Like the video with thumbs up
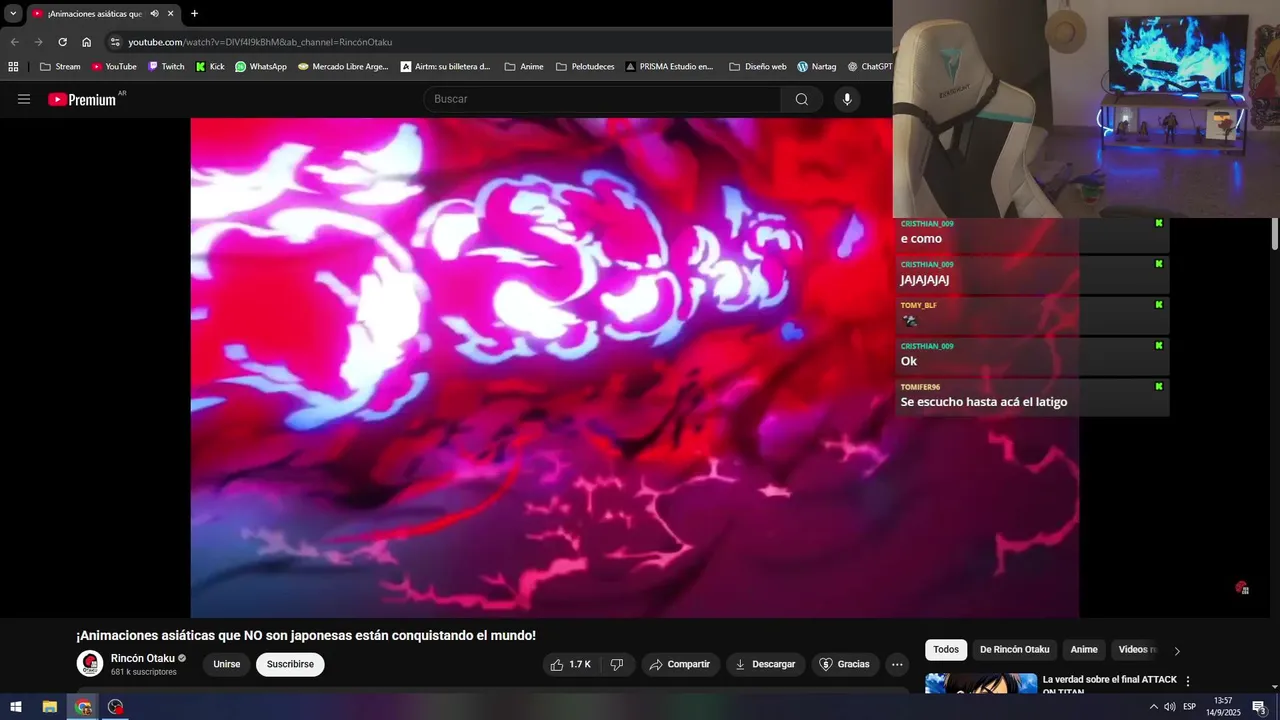 coord(571,664)
